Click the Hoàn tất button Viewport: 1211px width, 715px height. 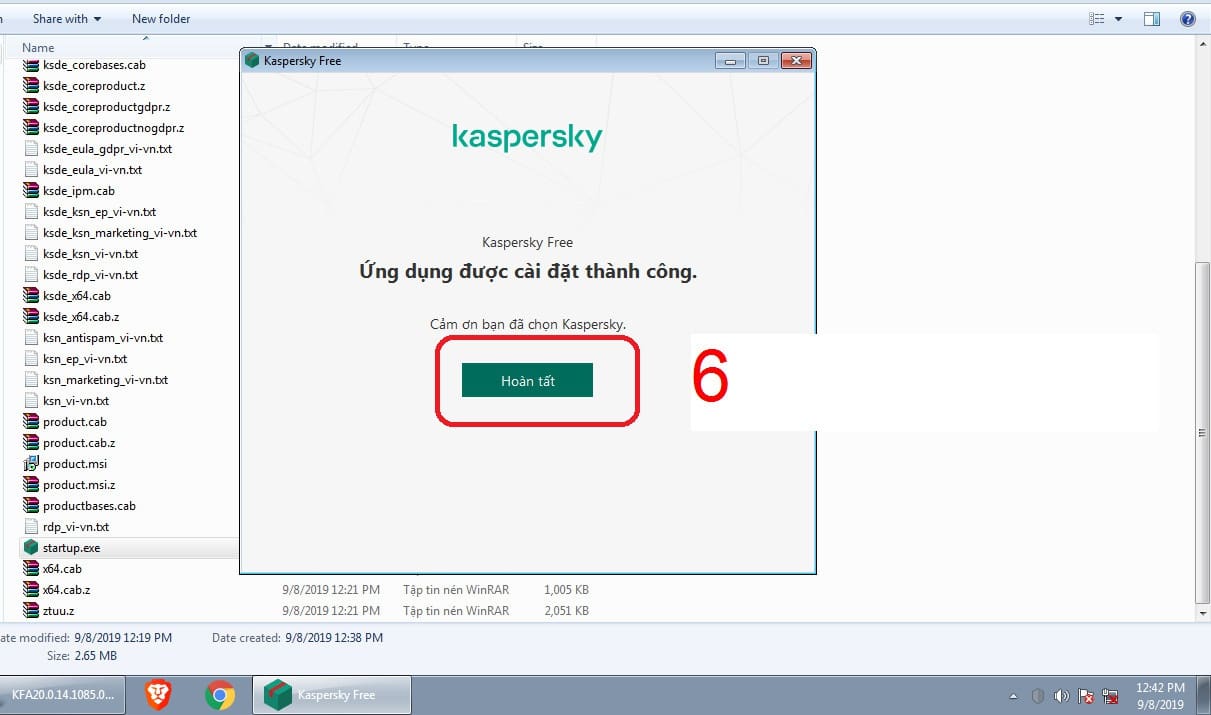click(527, 380)
